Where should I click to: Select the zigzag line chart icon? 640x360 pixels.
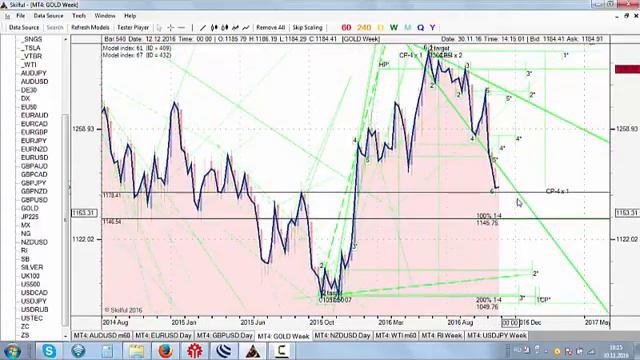tap(235, 28)
